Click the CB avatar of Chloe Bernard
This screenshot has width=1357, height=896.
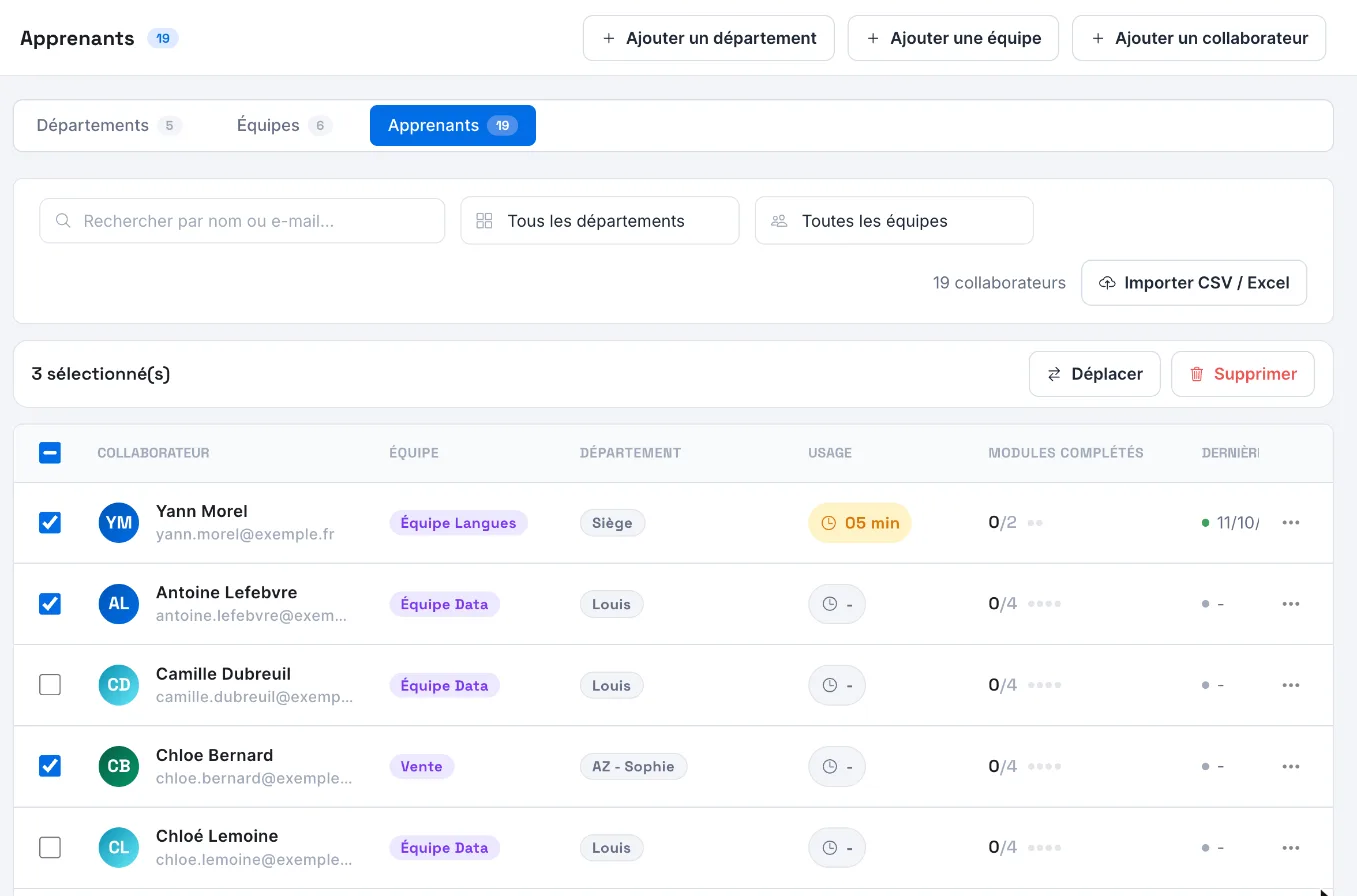[x=119, y=766]
